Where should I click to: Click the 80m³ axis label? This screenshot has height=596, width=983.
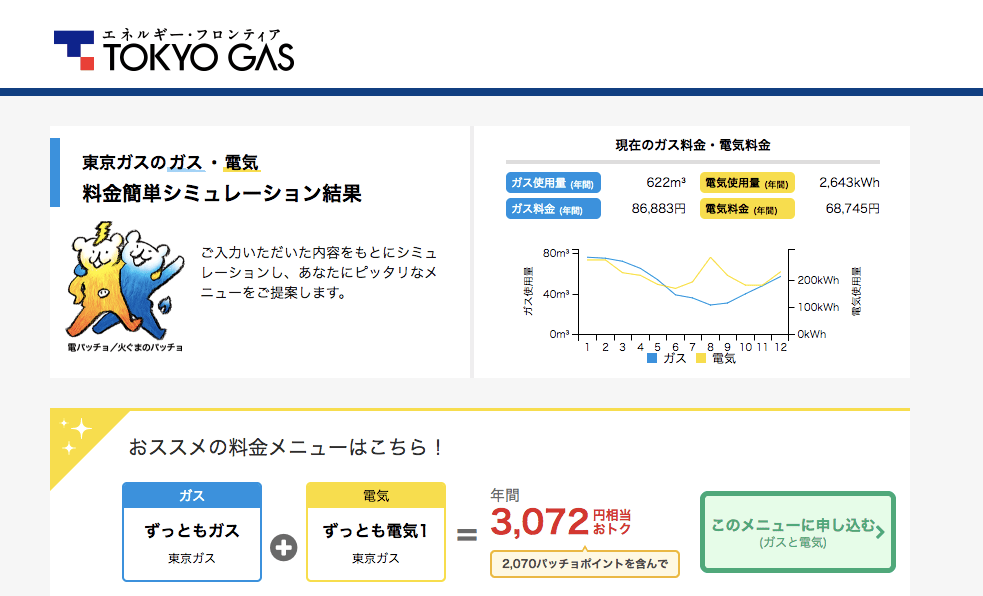[556, 253]
